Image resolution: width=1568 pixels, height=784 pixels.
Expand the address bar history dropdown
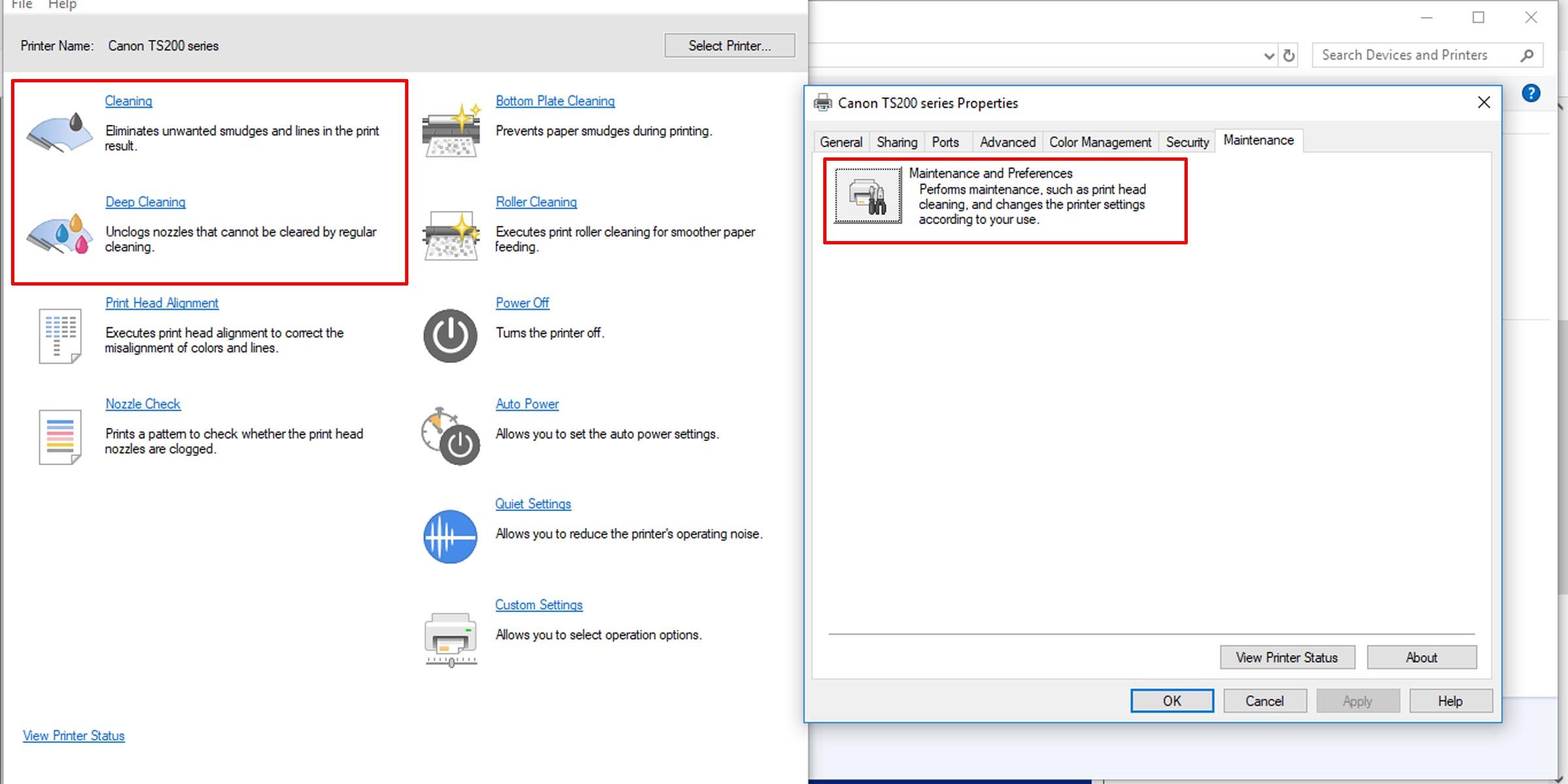(x=1269, y=56)
